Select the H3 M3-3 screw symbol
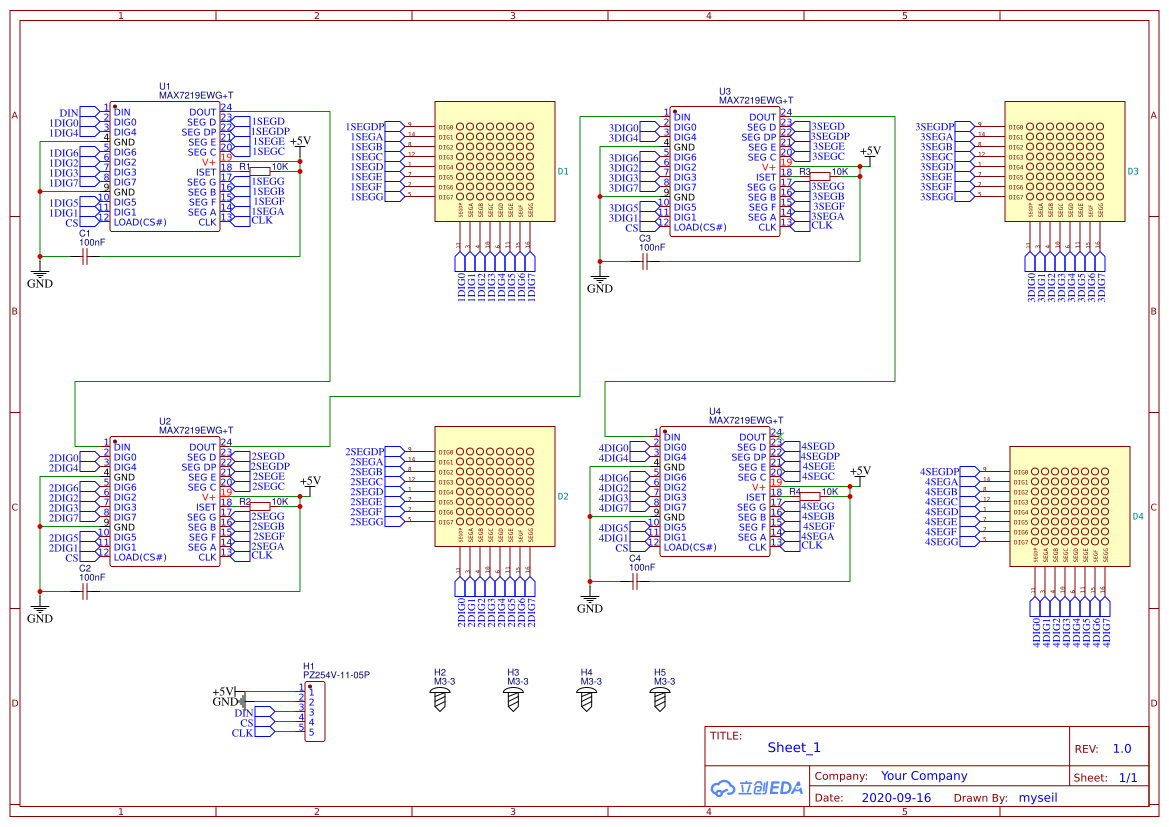The width and height of the screenshot is (1169, 827). click(513, 699)
